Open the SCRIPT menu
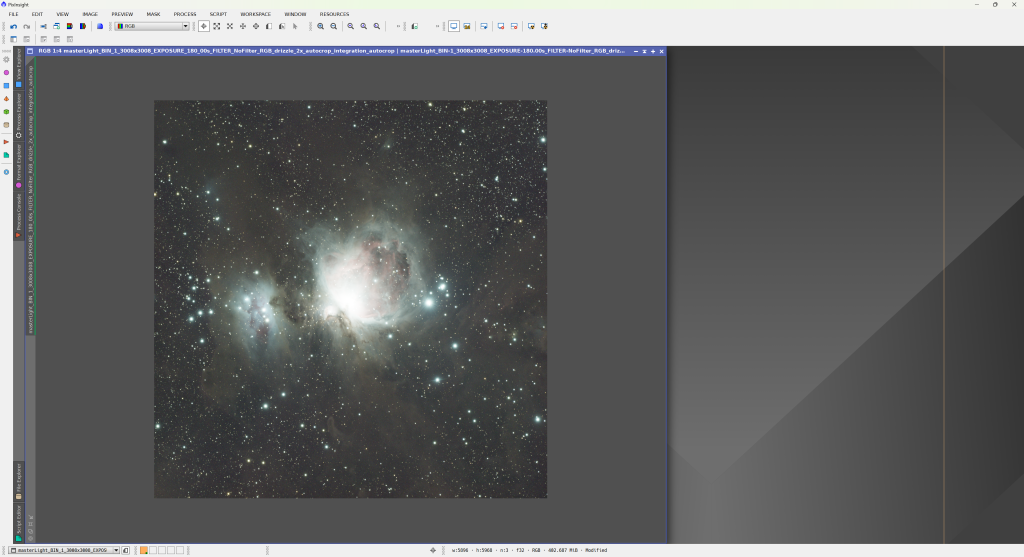The image size is (1024, 557). [x=218, y=14]
